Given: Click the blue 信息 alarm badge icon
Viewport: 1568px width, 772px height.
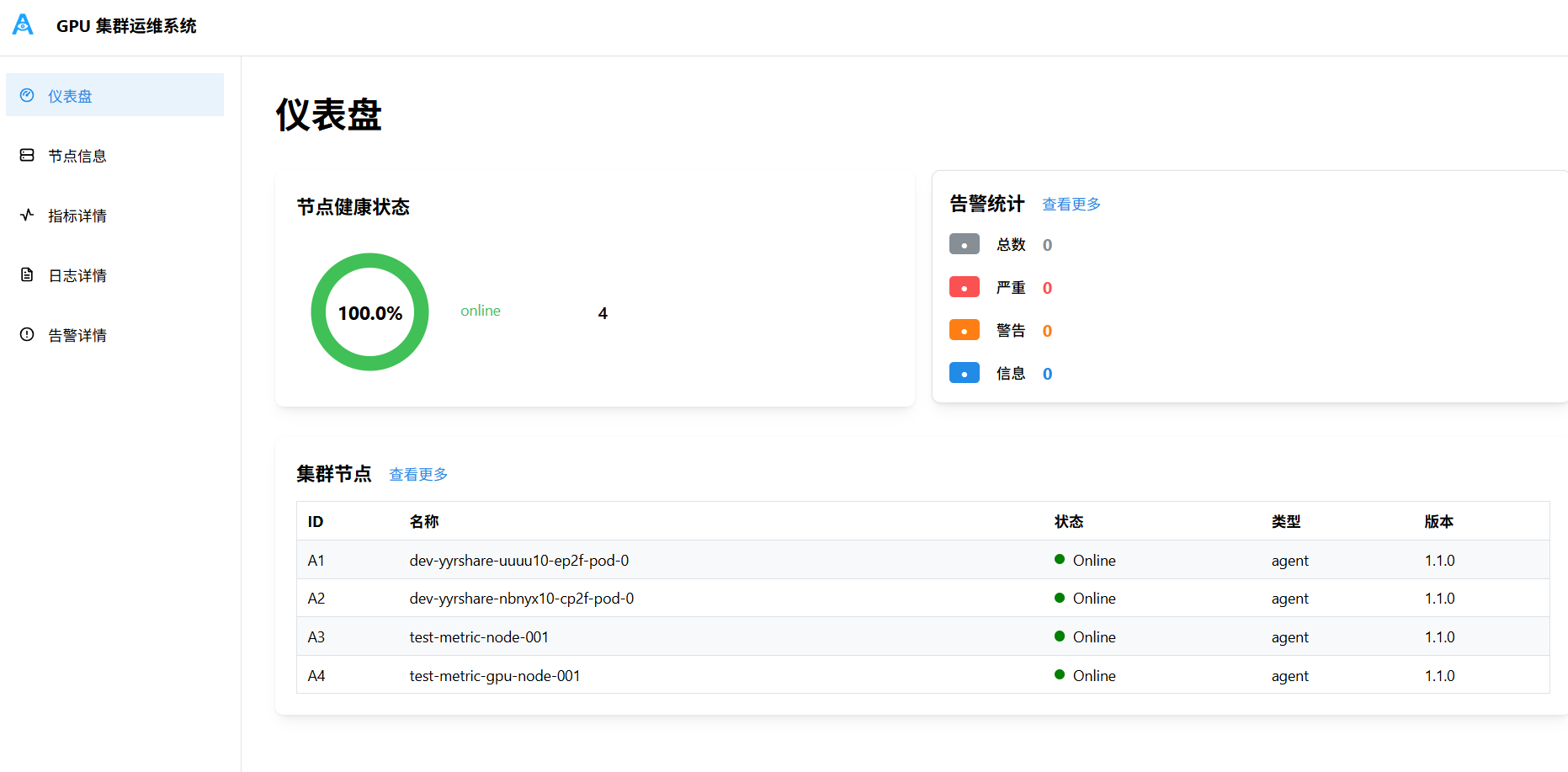Looking at the screenshot, I should coord(965,373).
